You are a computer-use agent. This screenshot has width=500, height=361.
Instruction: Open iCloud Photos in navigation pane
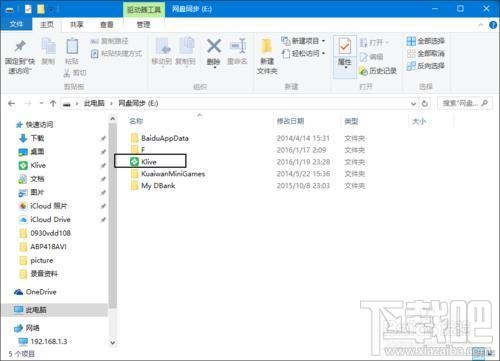43,206
